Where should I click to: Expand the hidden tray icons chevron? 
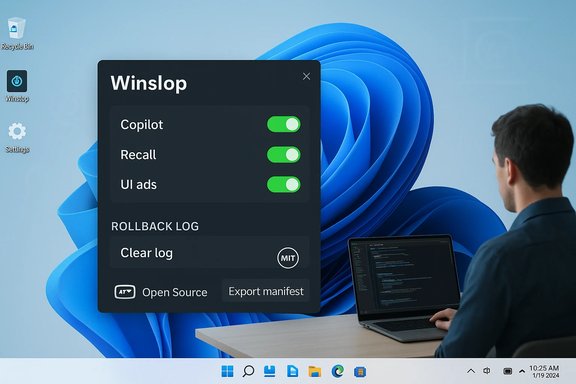(471, 371)
